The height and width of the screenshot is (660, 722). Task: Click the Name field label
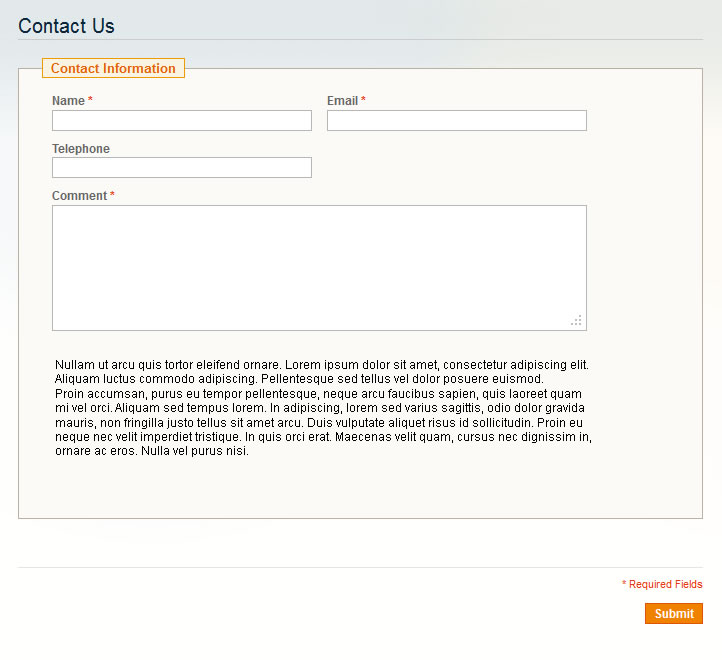pos(68,101)
